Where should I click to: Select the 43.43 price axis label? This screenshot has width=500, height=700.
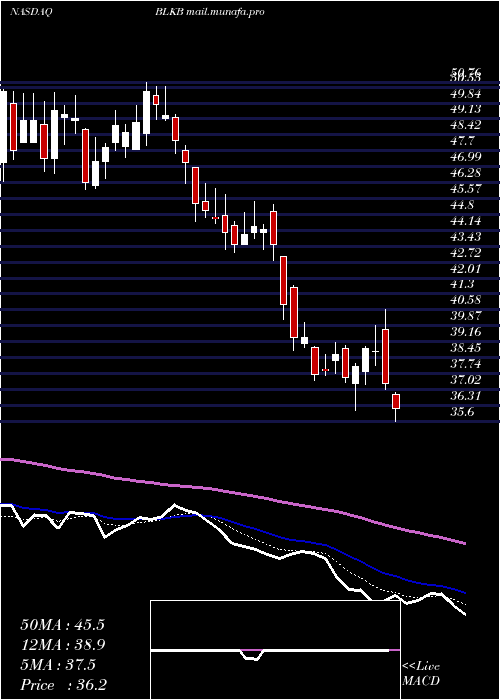(465, 236)
